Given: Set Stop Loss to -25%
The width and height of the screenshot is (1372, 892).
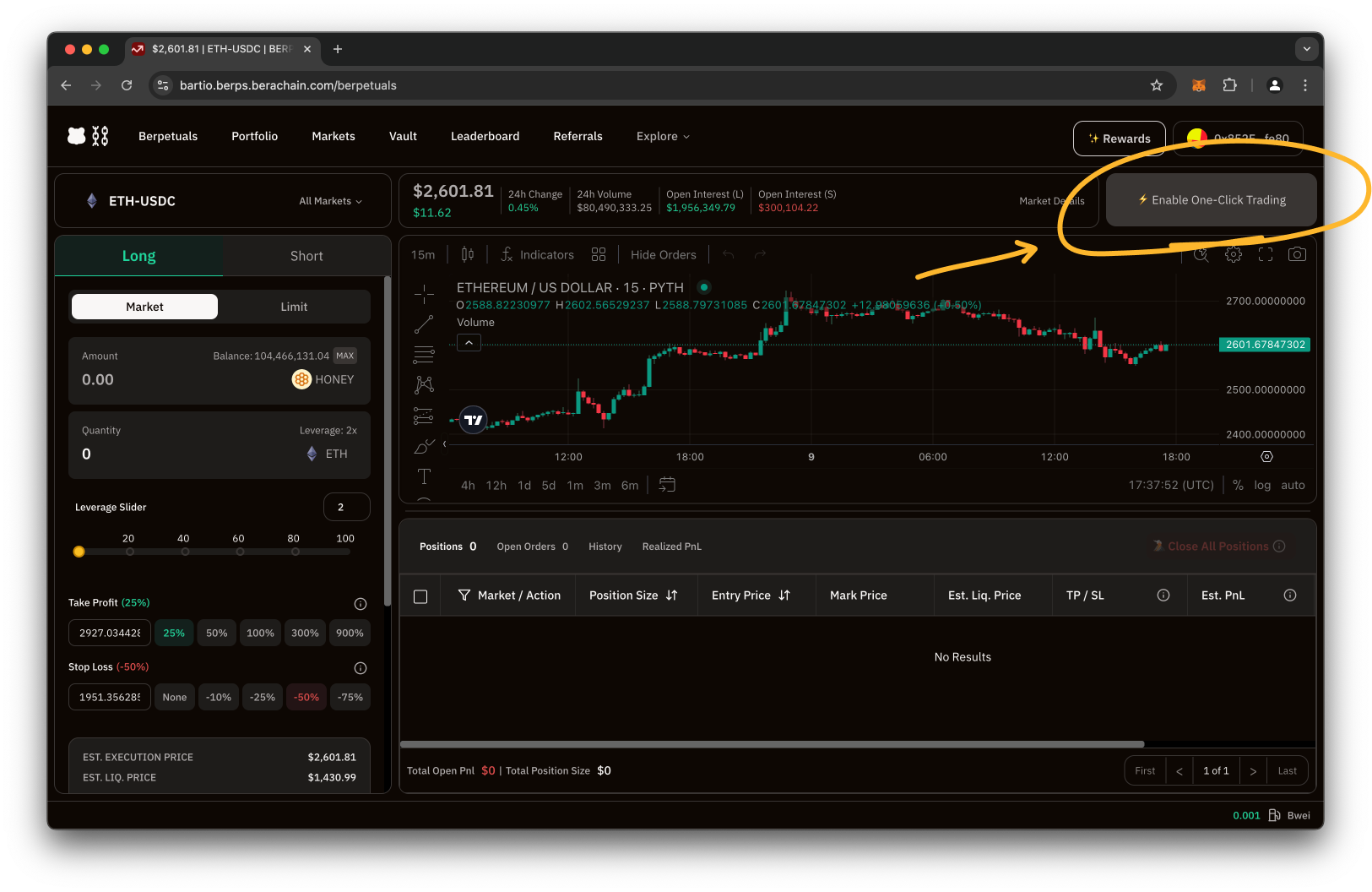Looking at the screenshot, I should [263, 697].
